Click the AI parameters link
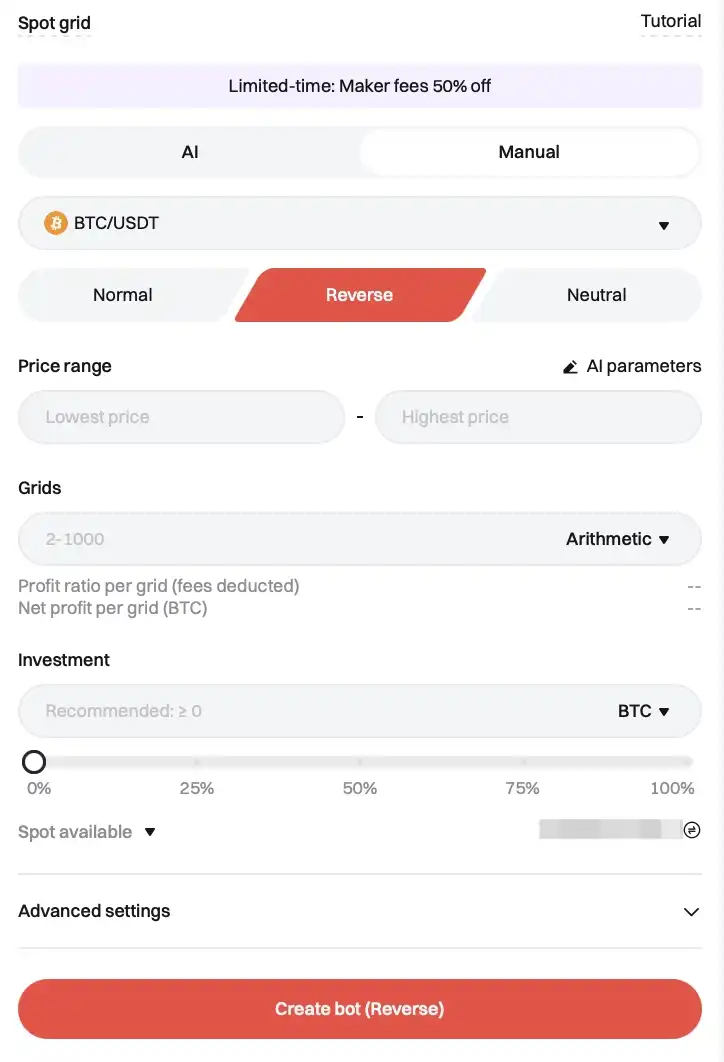The image size is (724, 1062). point(643,366)
